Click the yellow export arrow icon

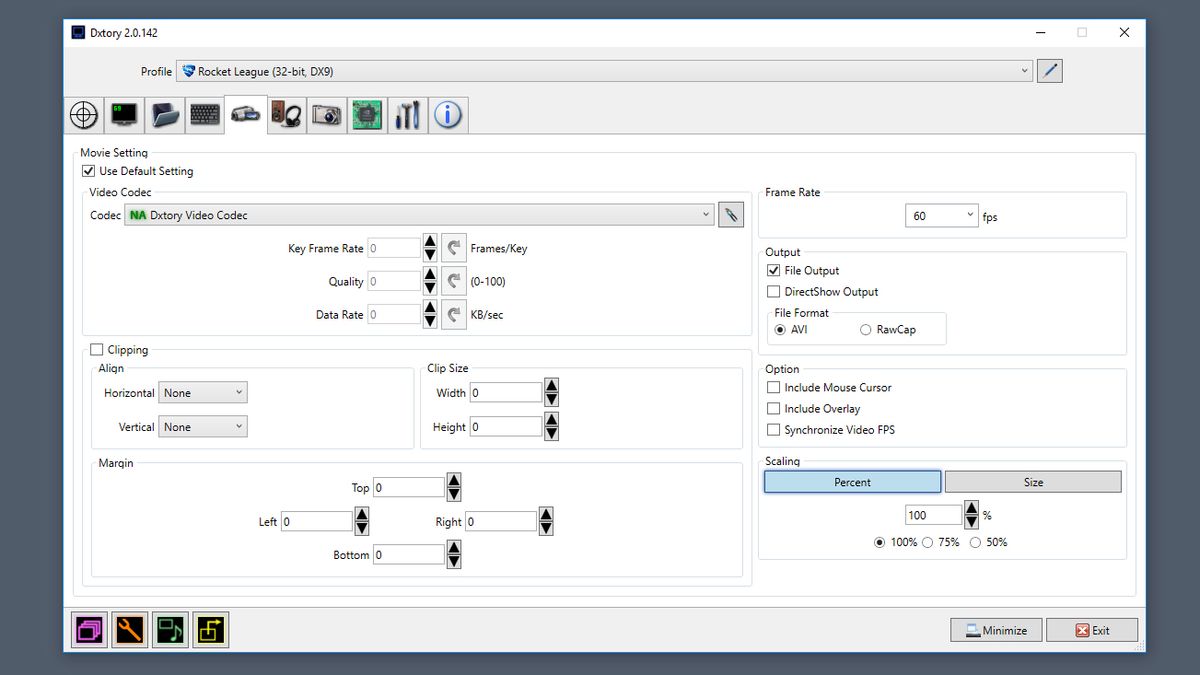click(211, 629)
